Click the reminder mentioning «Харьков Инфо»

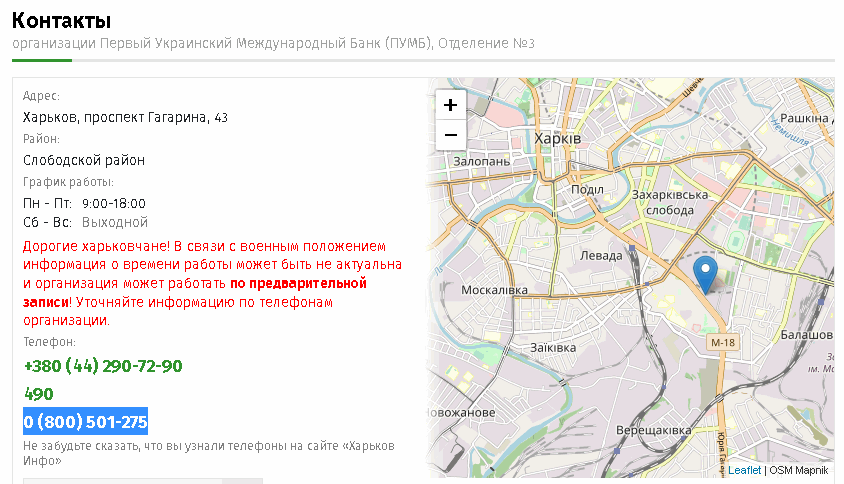[209, 453]
